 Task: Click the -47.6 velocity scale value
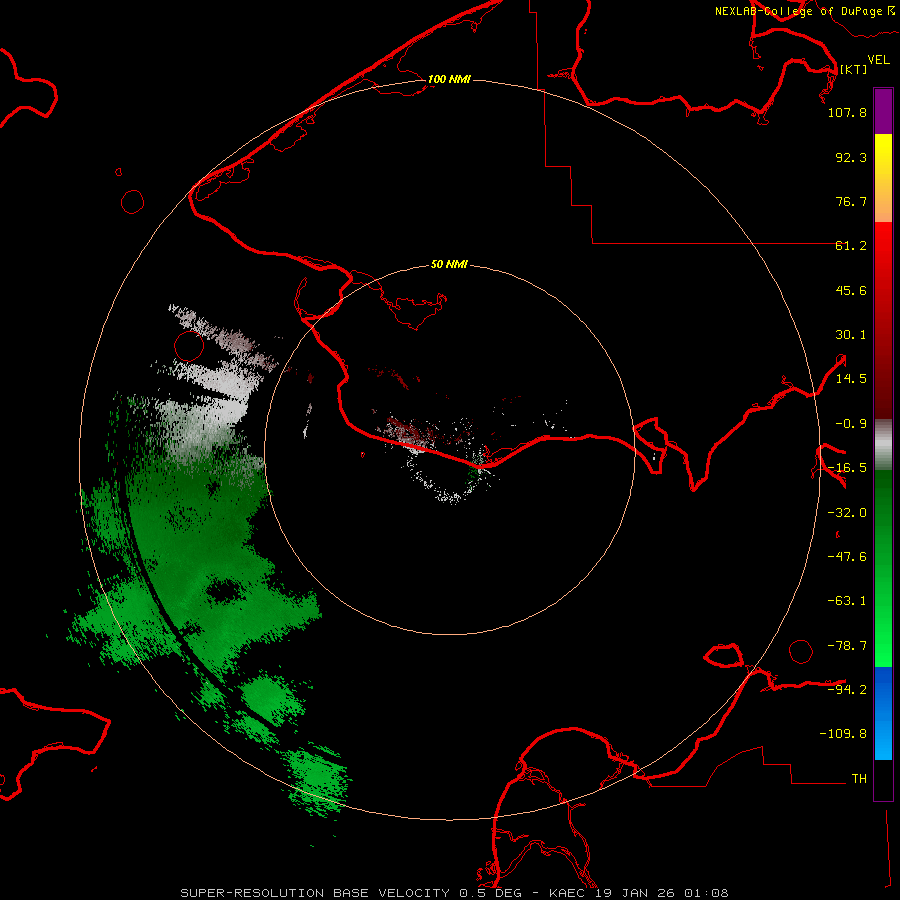(x=847, y=557)
